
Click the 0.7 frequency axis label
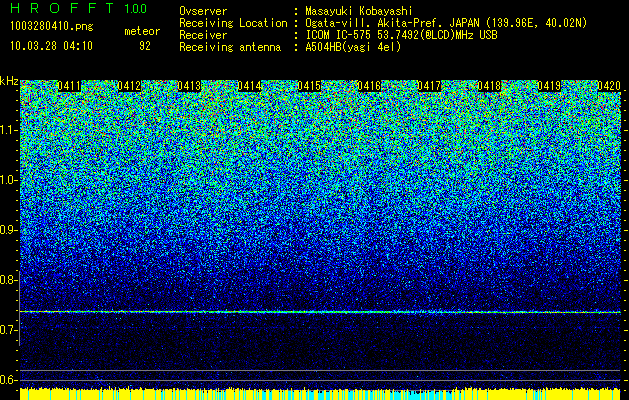click(8, 330)
